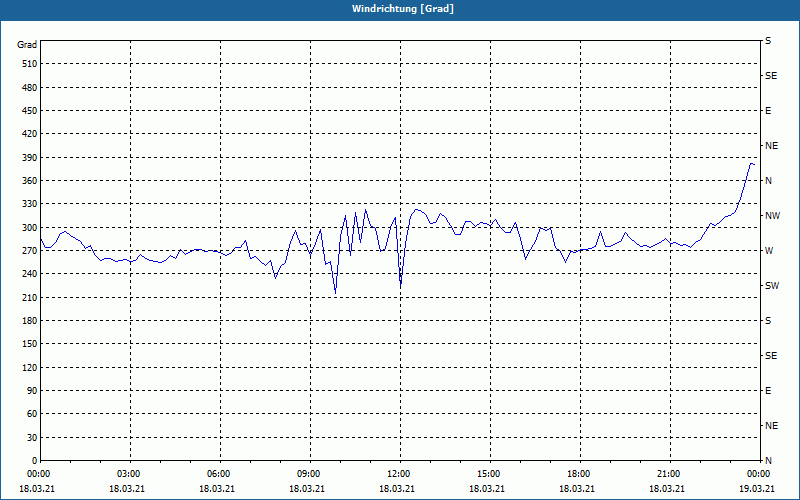800x500 pixels.
Task: Click the 09:00 time axis label
Action: tap(310, 474)
